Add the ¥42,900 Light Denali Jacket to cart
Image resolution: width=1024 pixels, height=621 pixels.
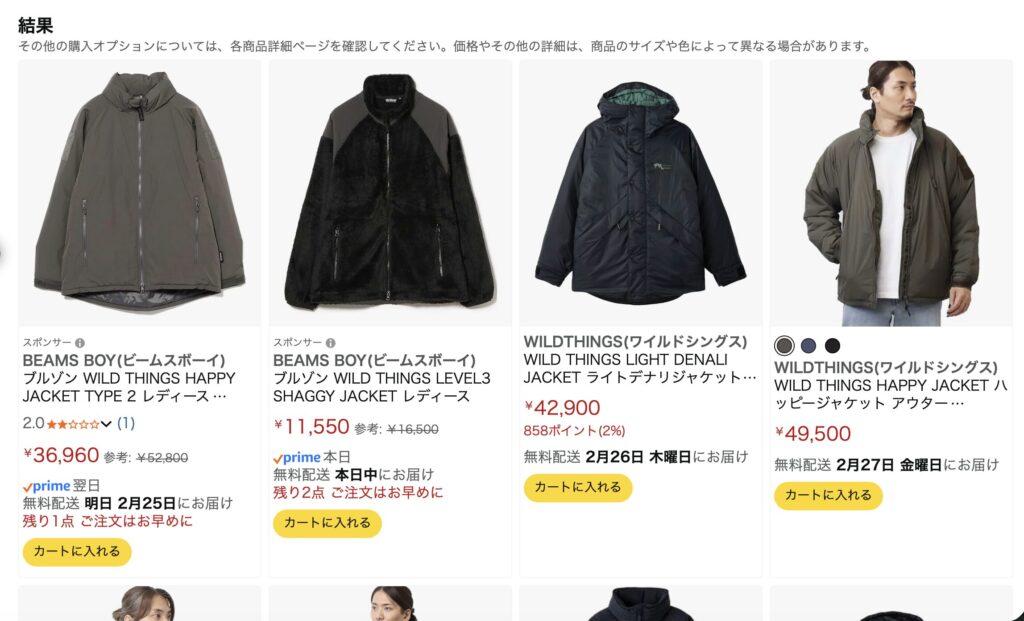tap(578, 488)
